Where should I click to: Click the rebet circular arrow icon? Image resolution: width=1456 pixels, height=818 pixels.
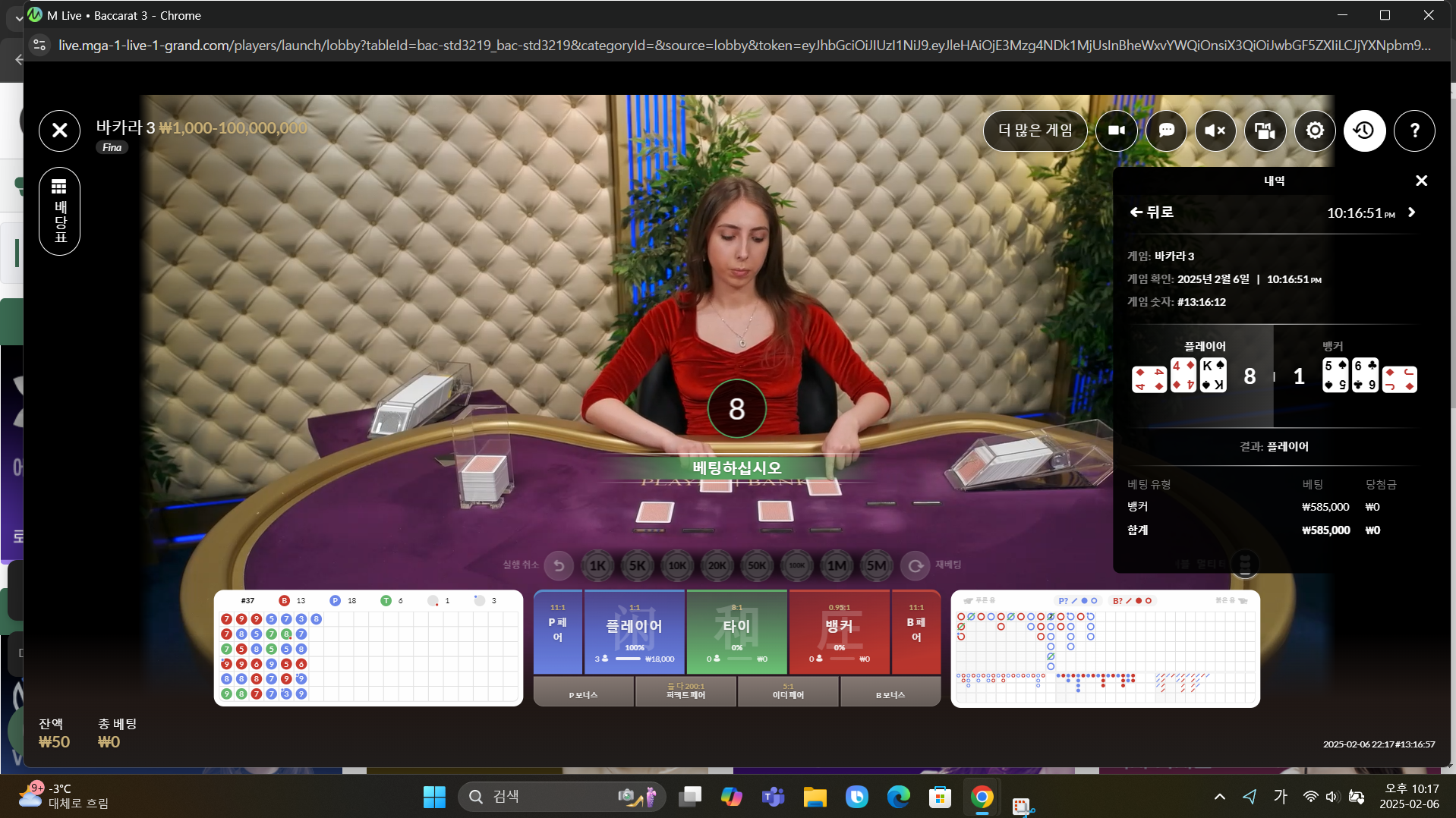(916, 565)
